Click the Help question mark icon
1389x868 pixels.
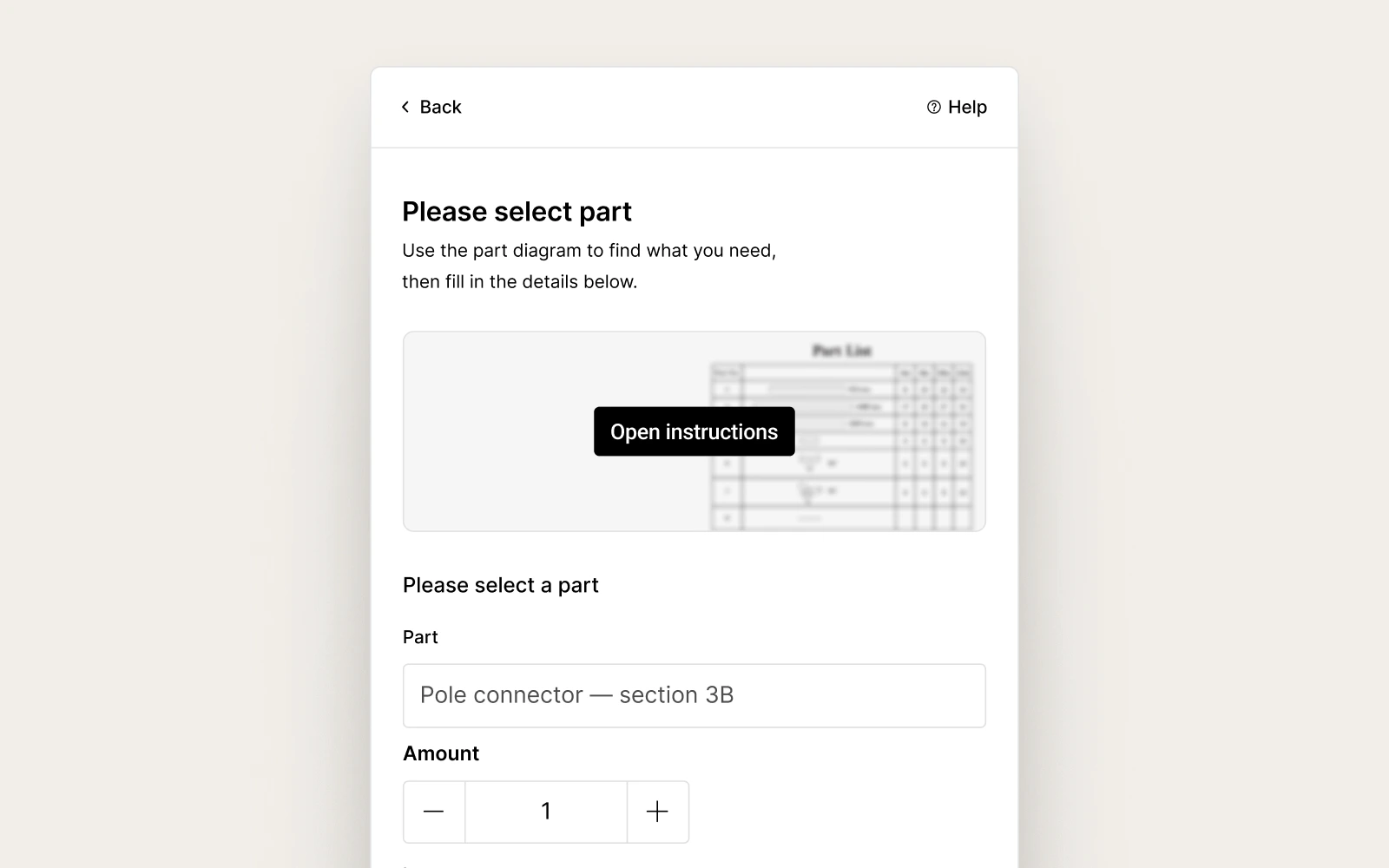coord(934,107)
